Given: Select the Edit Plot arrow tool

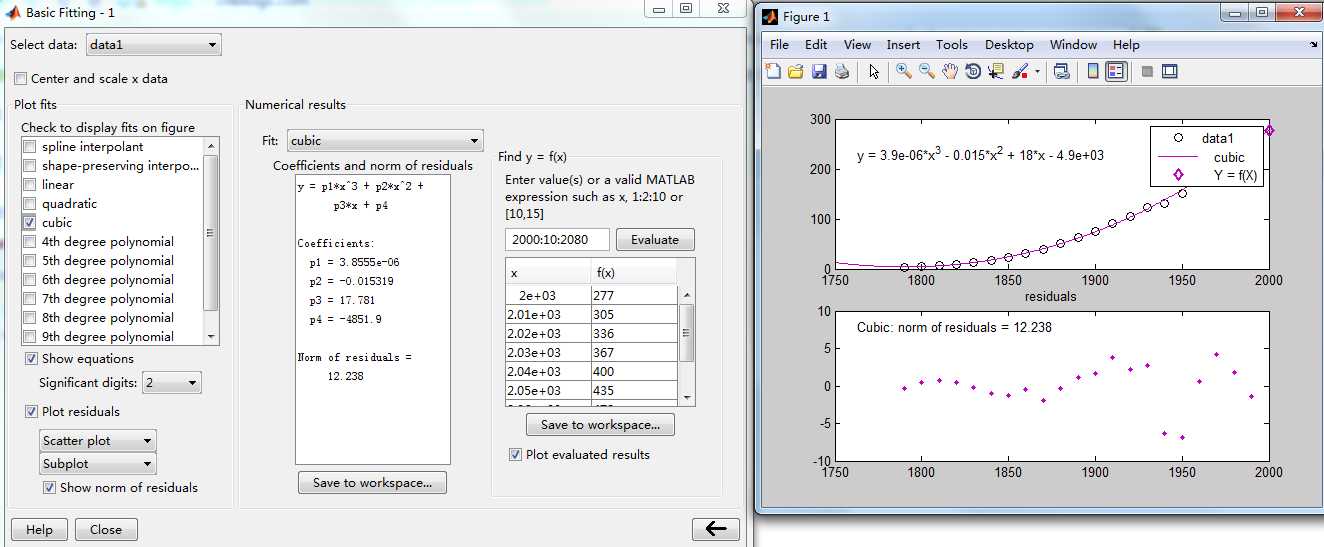Looking at the screenshot, I should 874,71.
